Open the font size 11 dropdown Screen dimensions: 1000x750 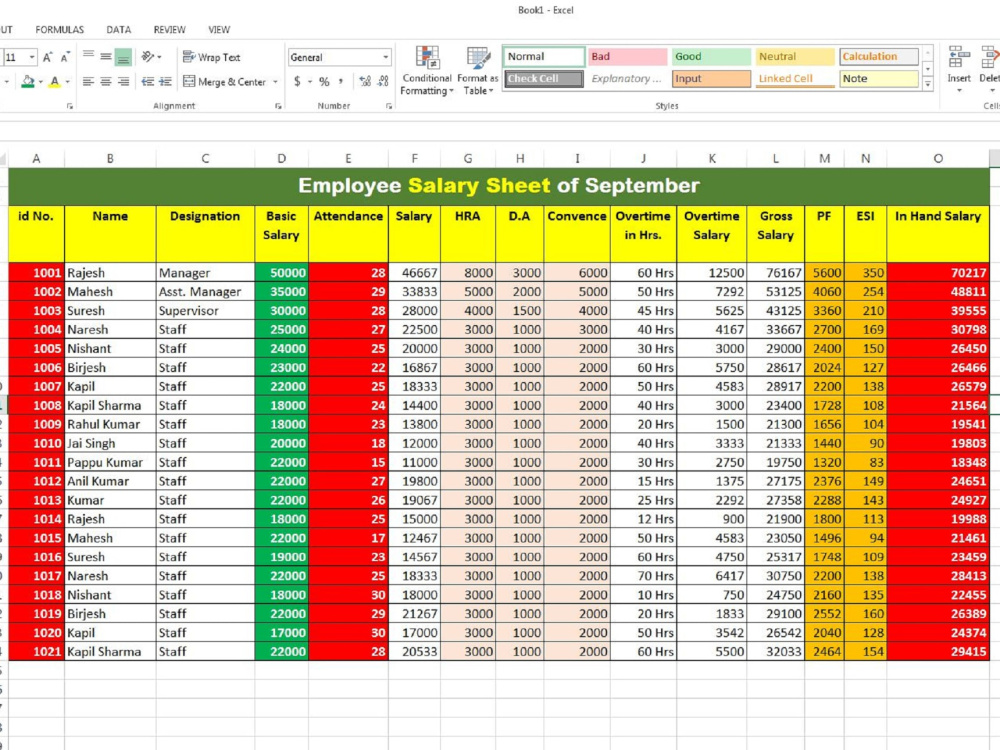pos(31,57)
